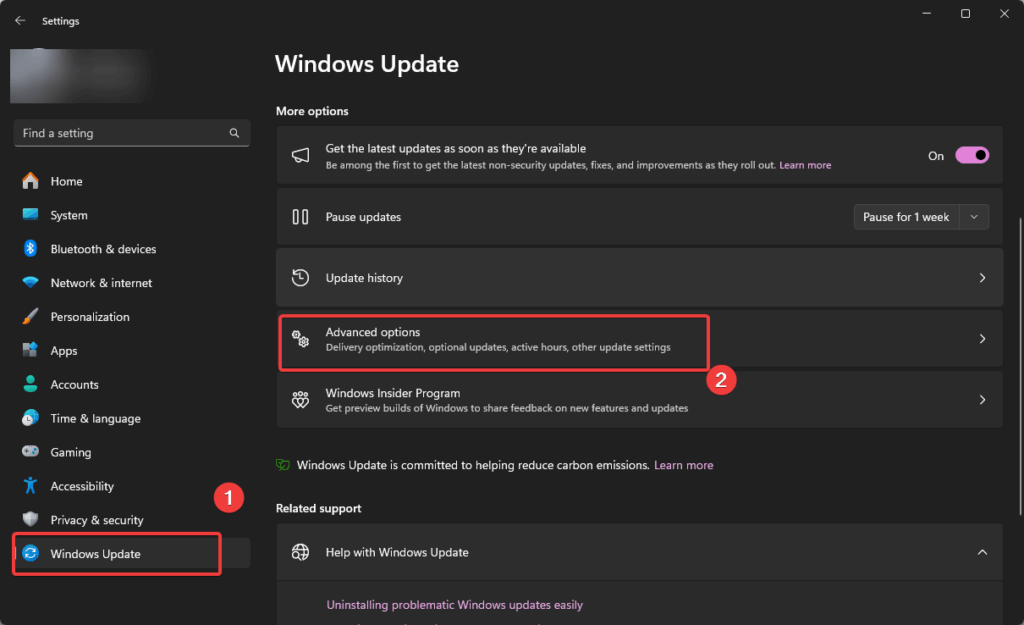The height and width of the screenshot is (625, 1024).
Task: Click the Update history clock icon
Action: click(300, 278)
